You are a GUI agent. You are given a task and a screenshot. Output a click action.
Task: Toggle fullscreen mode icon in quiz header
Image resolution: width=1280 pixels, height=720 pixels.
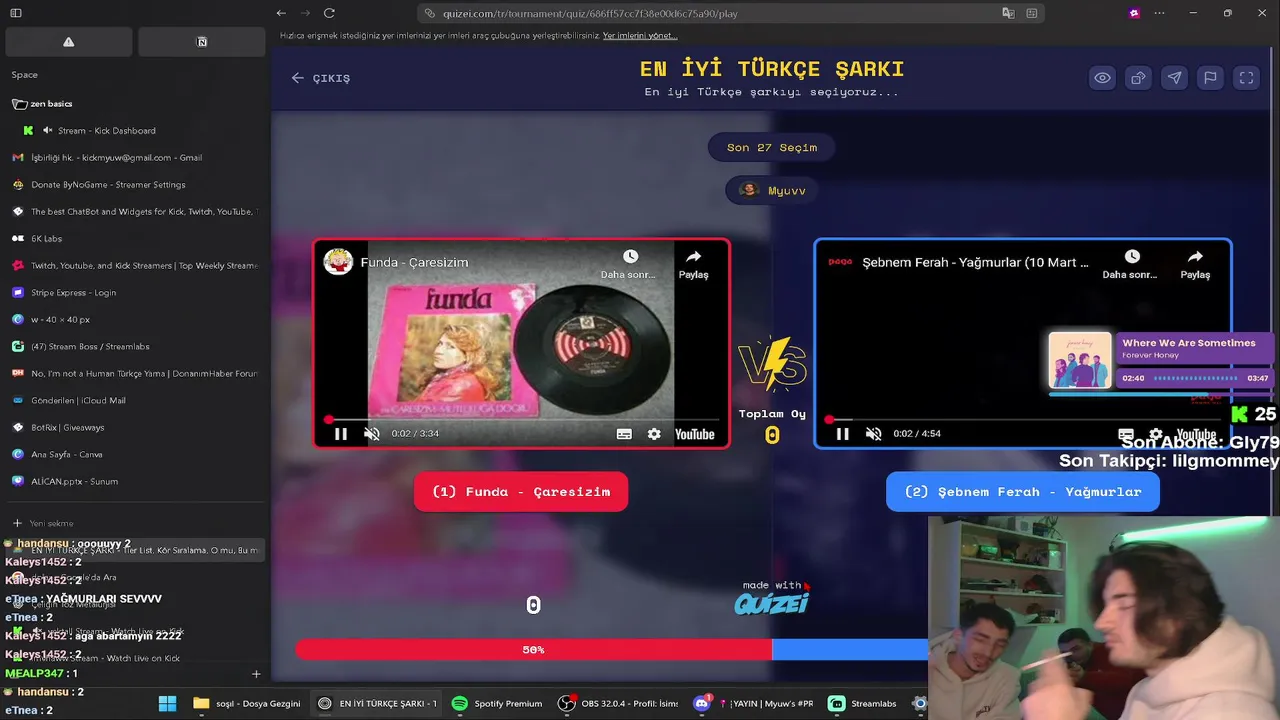[x=1246, y=78]
